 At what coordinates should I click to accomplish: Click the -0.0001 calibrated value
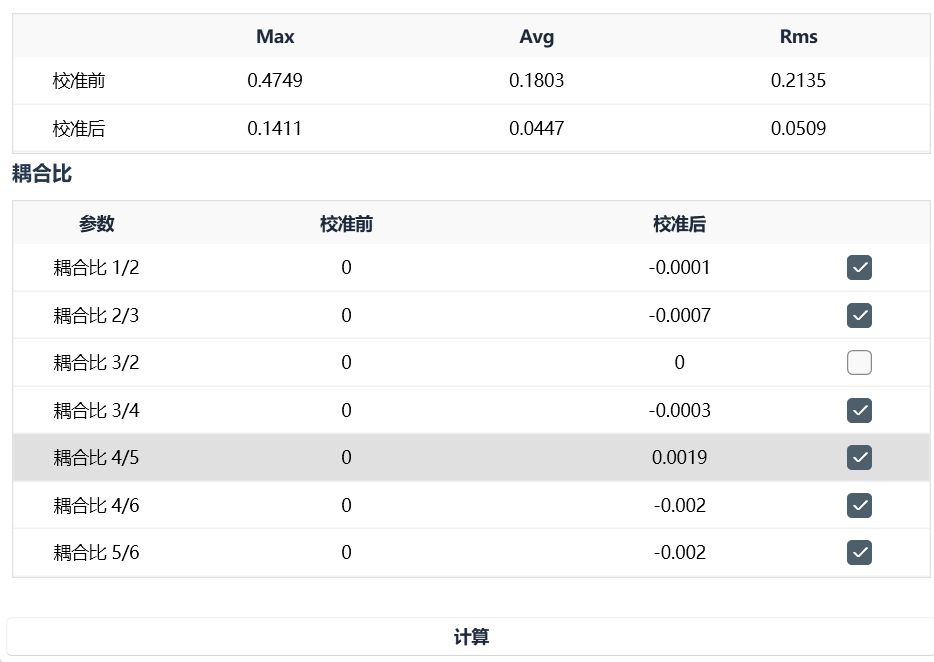tap(679, 268)
